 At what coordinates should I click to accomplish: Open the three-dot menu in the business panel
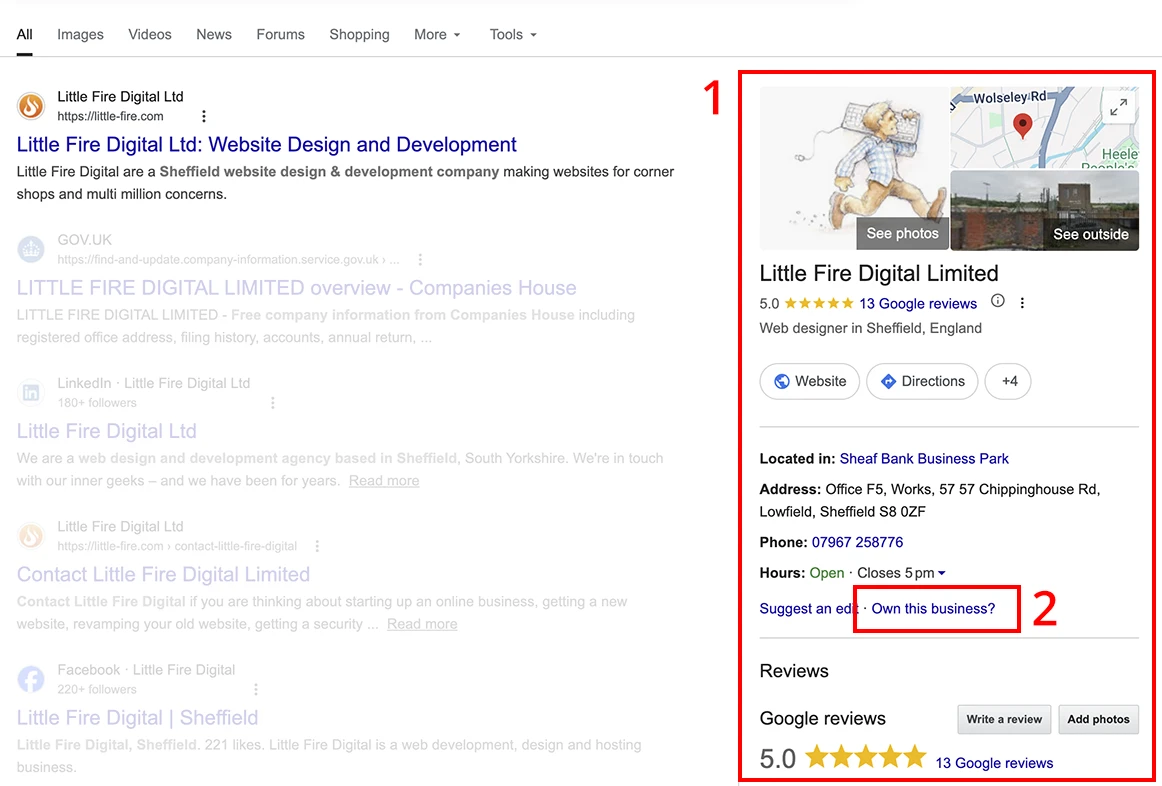(x=1022, y=303)
